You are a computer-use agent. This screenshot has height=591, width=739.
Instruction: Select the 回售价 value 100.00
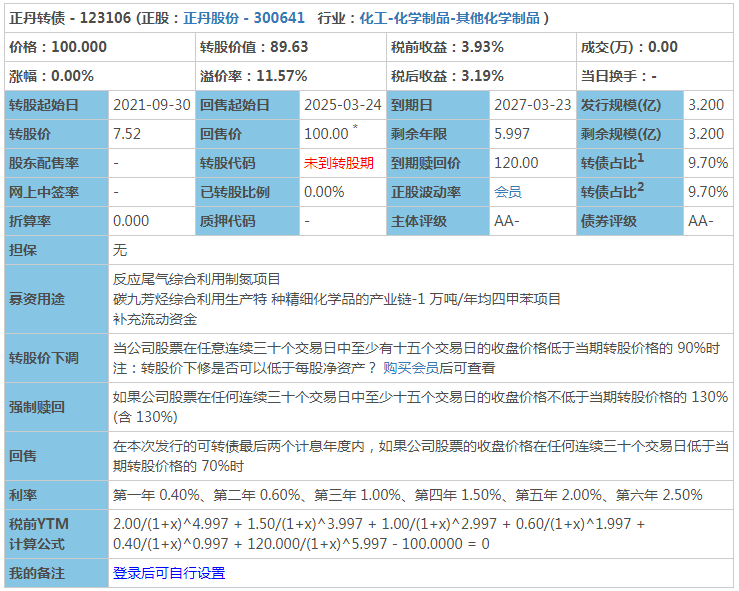[326, 134]
